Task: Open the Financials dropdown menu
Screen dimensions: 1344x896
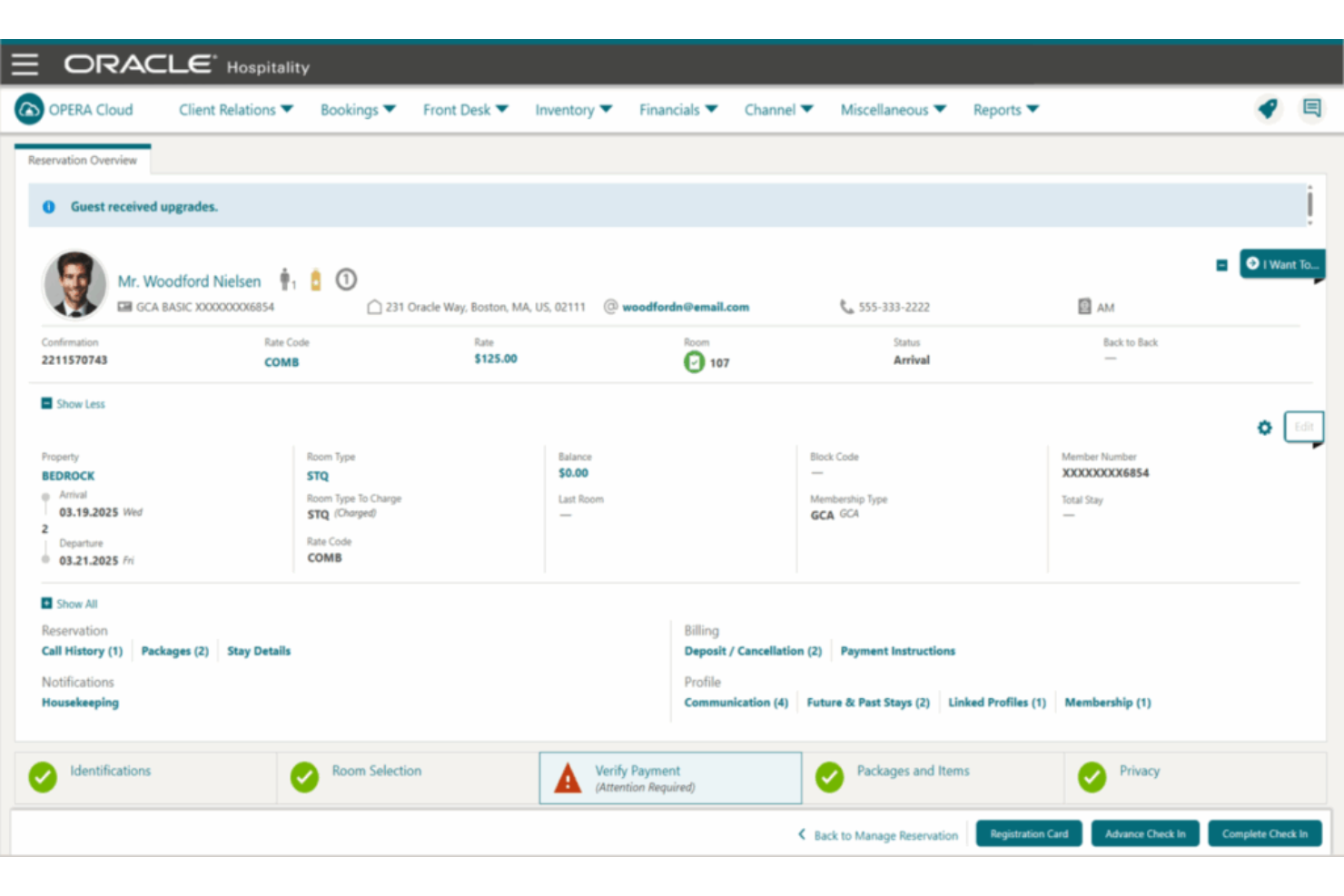Action: pyautogui.click(x=678, y=110)
